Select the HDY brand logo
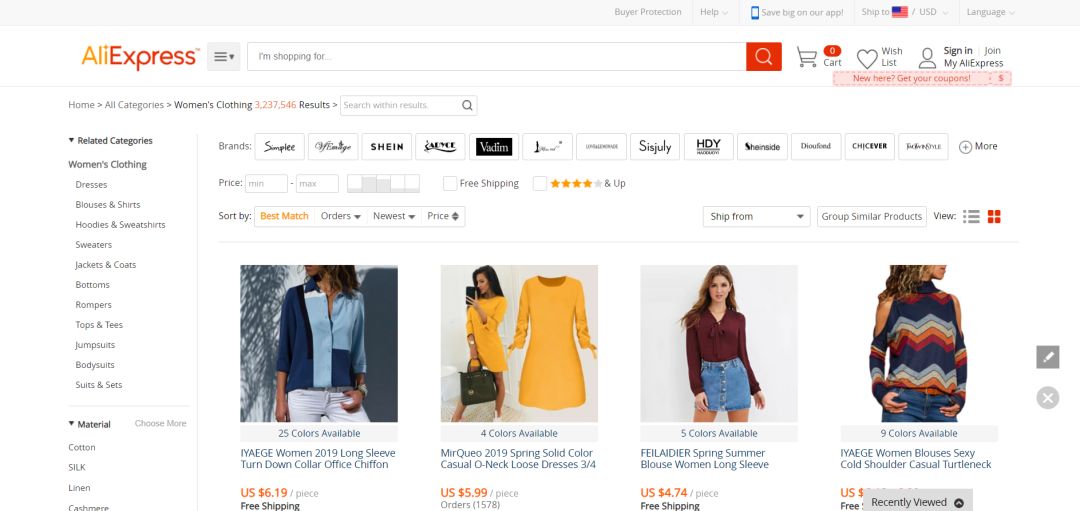This screenshot has width=1080, height=511. click(x=709, y=147)
